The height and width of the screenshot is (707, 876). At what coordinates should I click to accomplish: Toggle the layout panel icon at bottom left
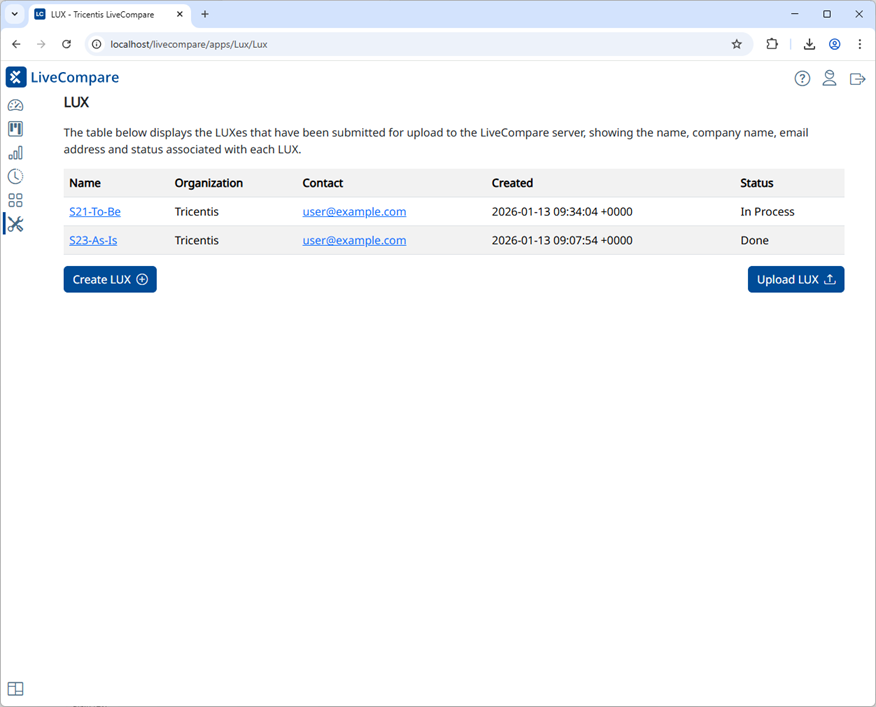pos(16,689)
